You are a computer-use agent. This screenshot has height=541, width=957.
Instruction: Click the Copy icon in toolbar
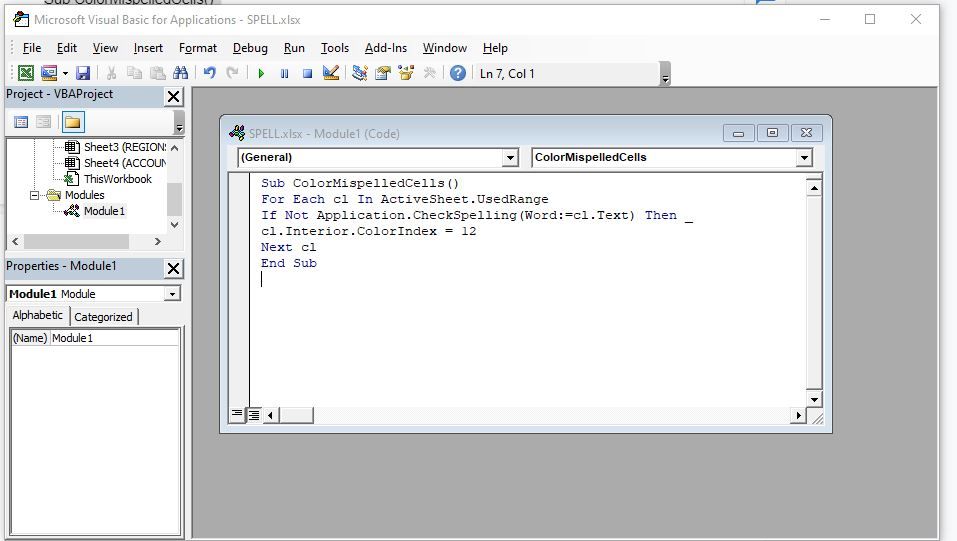134,73
